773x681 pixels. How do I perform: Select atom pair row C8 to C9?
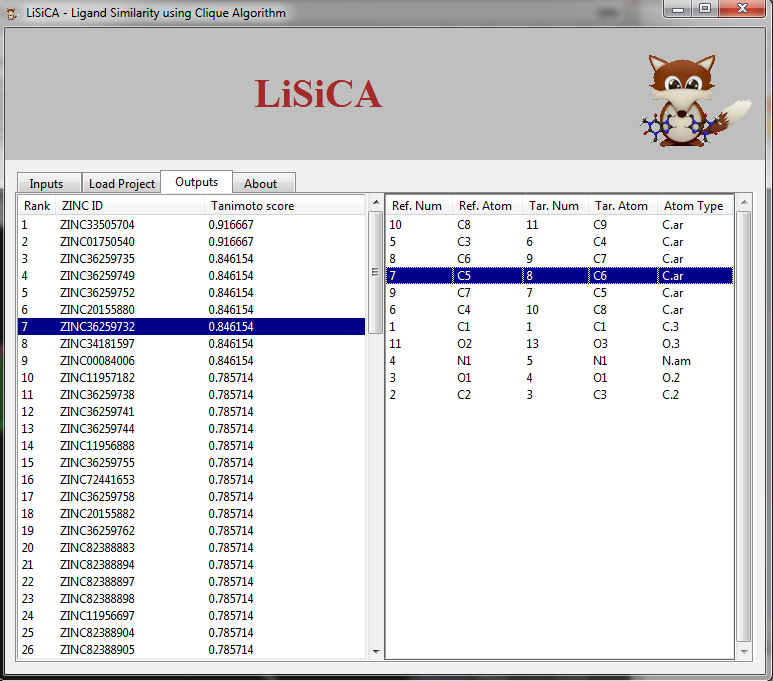coord(560,225)
